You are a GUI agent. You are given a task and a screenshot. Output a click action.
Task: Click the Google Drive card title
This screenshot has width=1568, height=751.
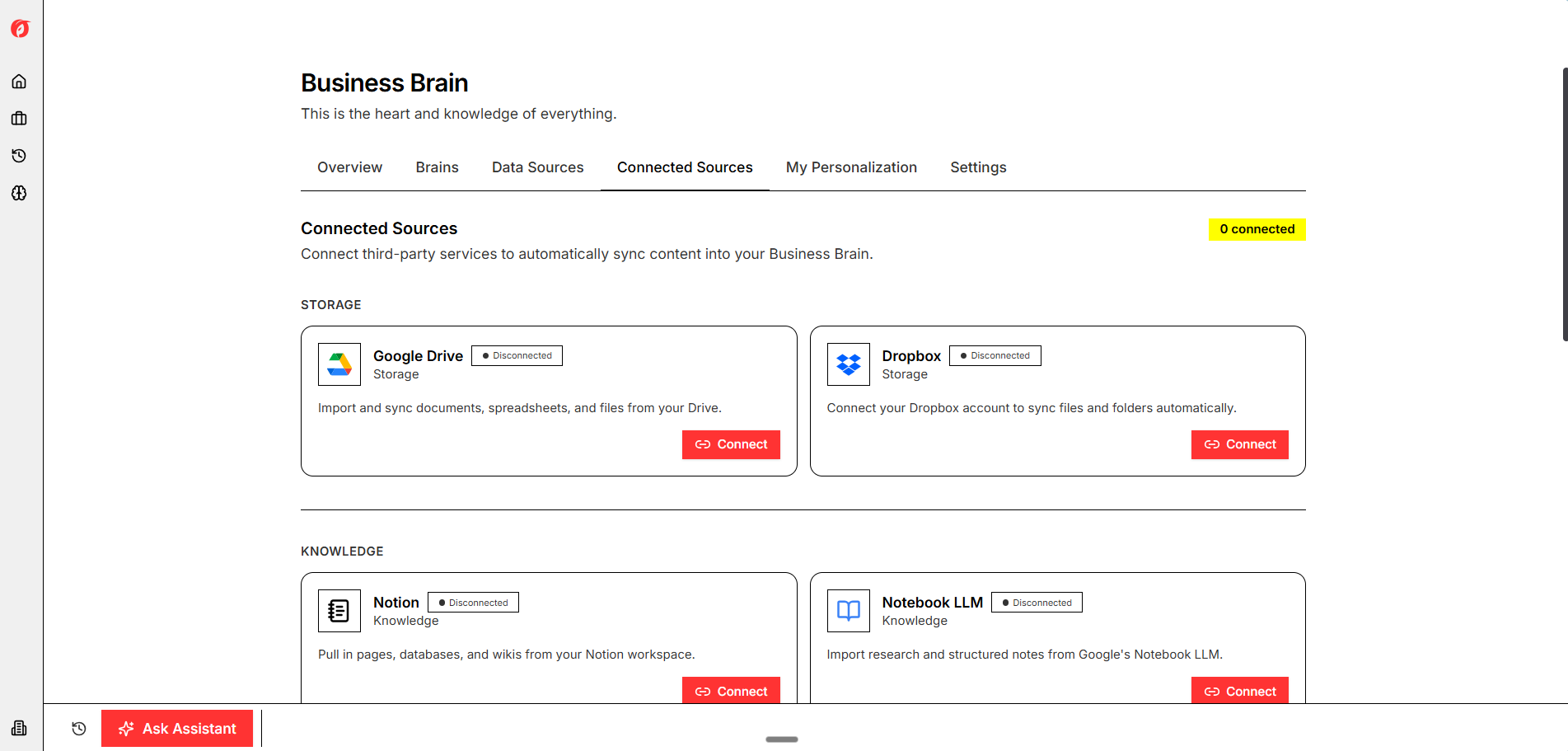coord(418,356)
